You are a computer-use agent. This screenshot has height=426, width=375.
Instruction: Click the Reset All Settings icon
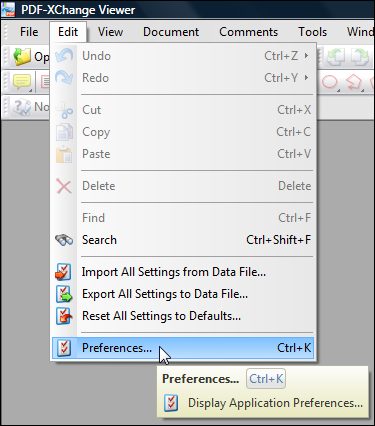coord(64,316)
